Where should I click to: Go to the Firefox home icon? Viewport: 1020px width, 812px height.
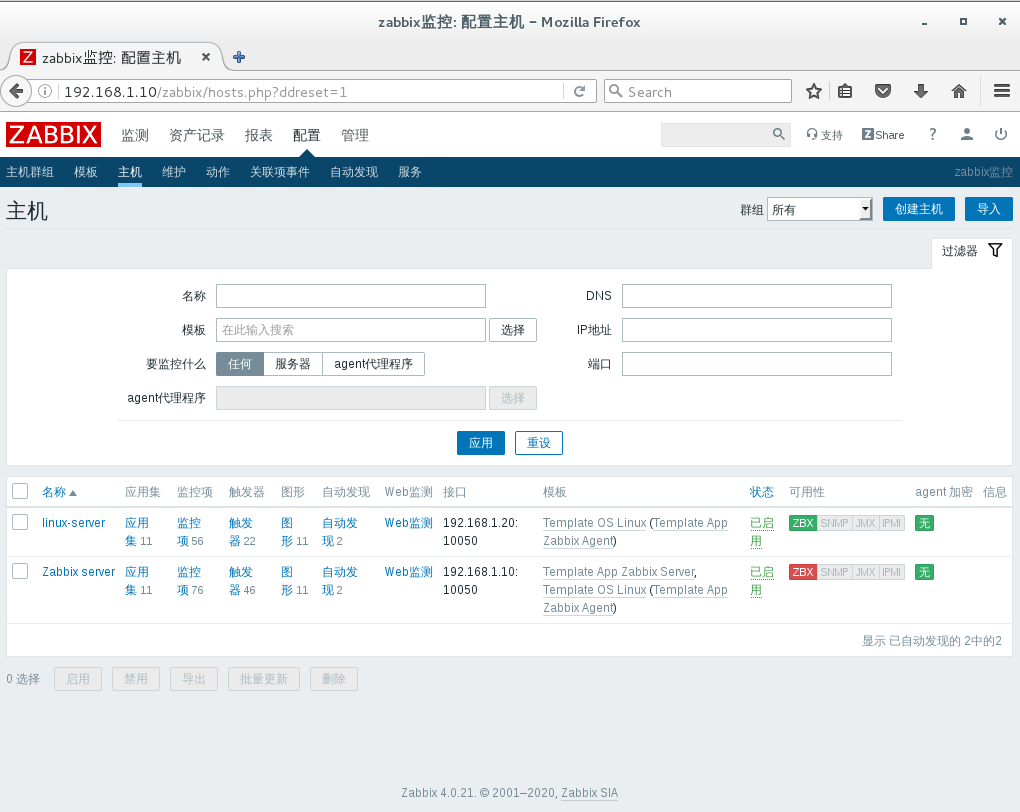[959, 91]
